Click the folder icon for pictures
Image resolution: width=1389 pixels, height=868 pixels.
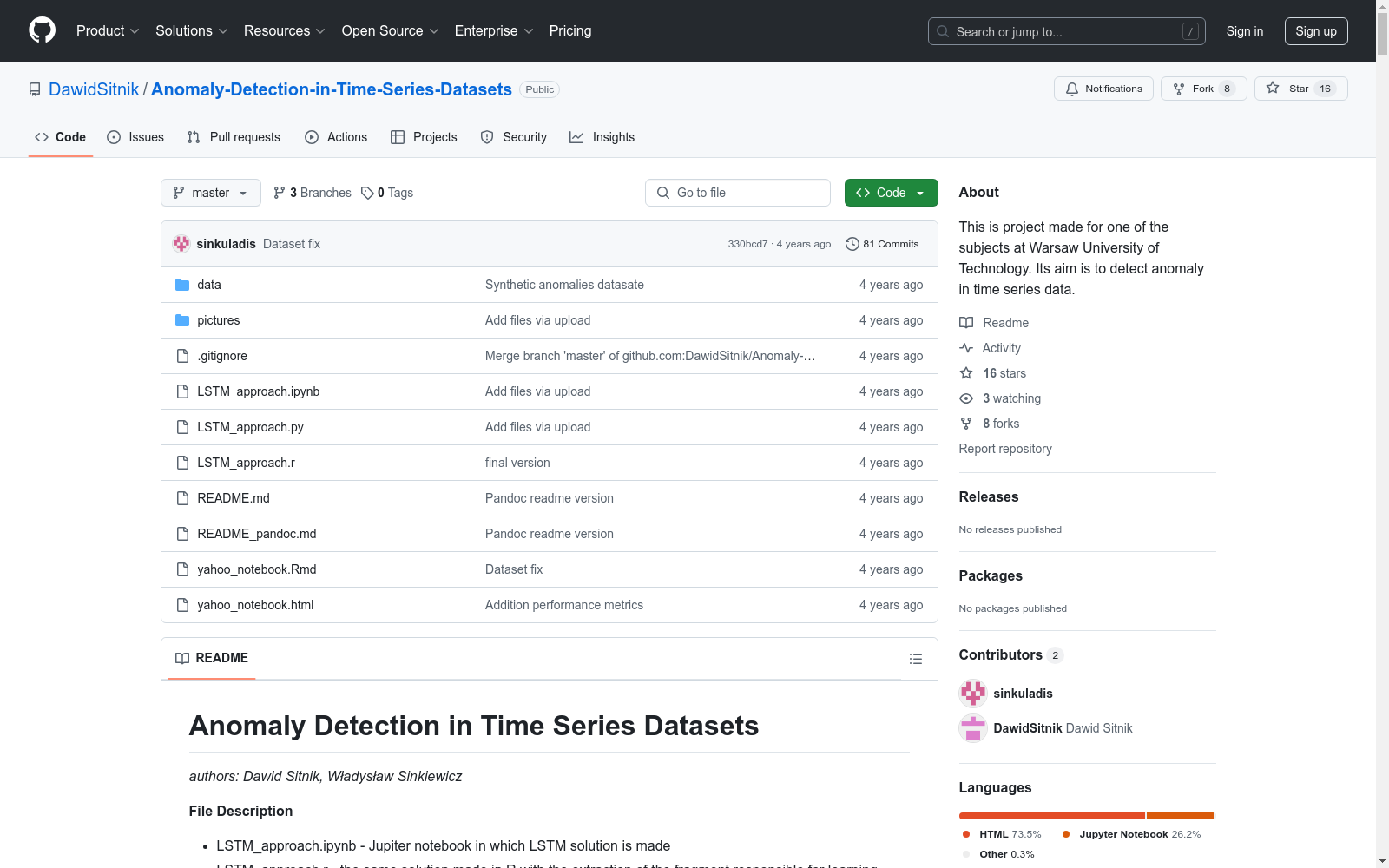pyautogui.click(x=182, y=320)
